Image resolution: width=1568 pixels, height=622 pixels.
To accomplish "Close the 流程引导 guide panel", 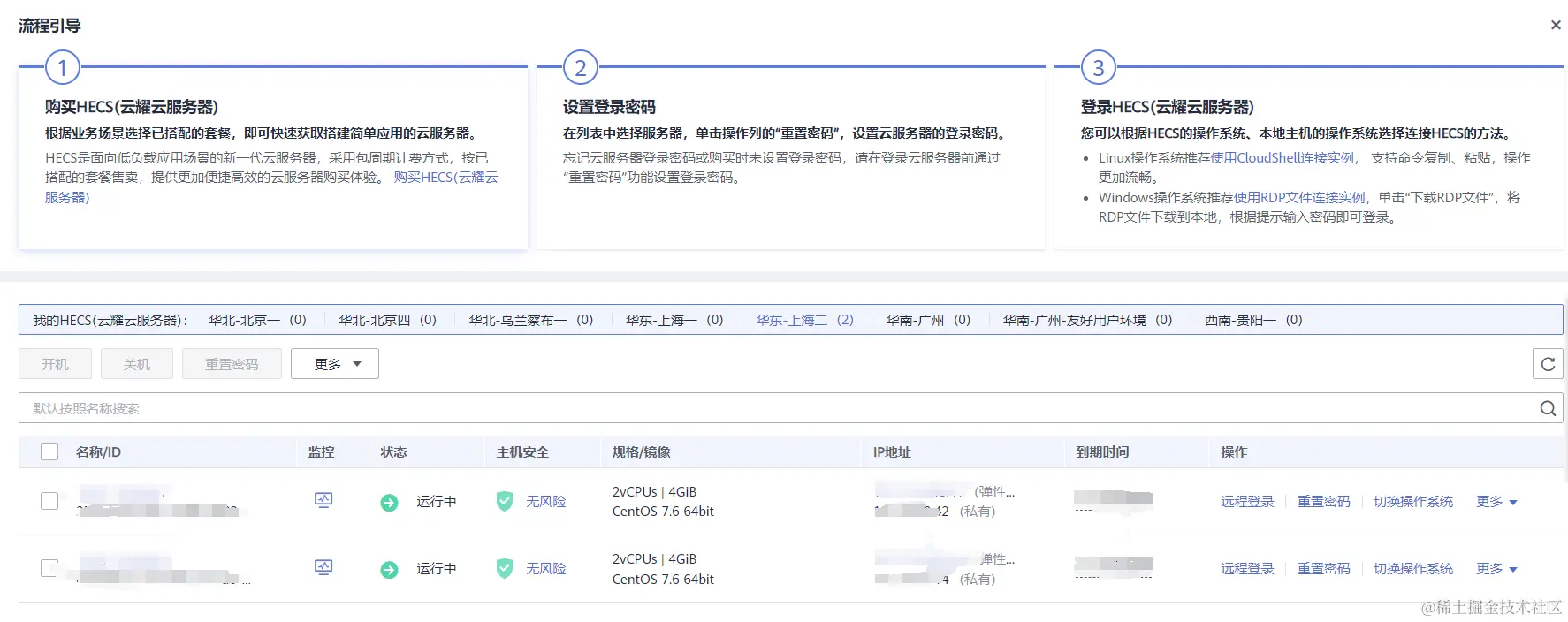I will tap(1556, 25).
